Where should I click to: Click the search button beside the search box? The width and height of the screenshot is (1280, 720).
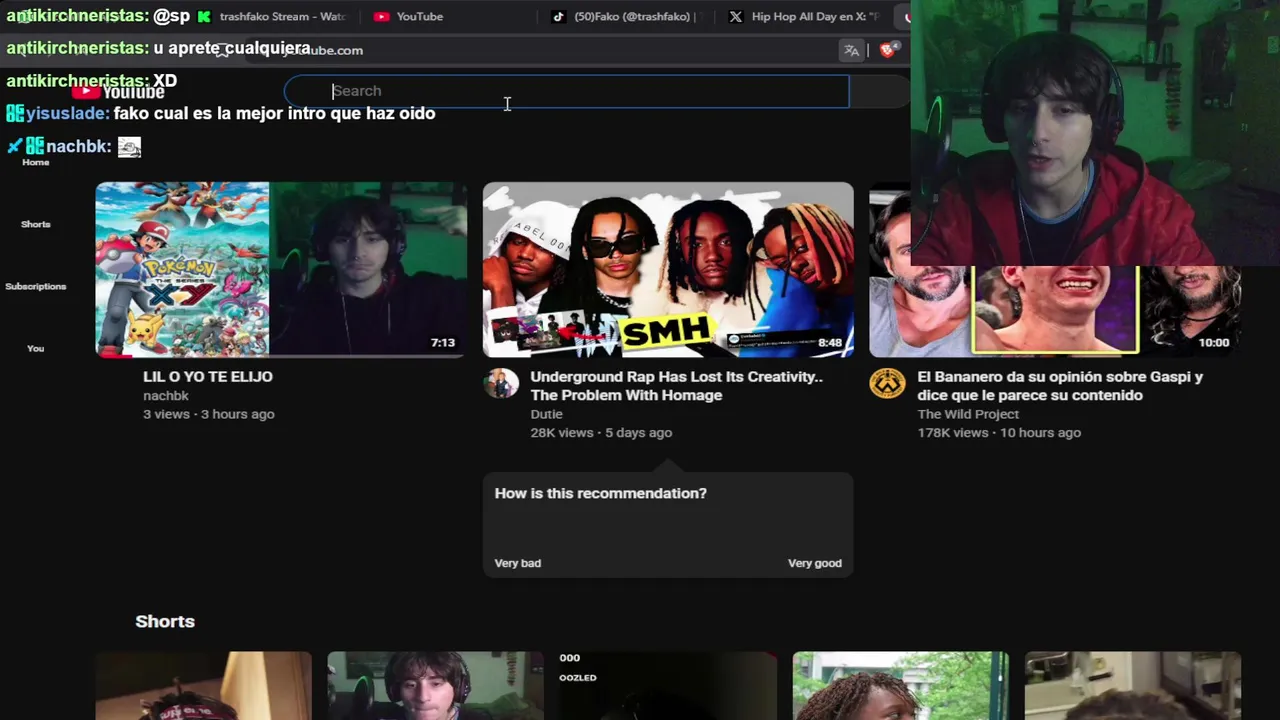[878, 91]
